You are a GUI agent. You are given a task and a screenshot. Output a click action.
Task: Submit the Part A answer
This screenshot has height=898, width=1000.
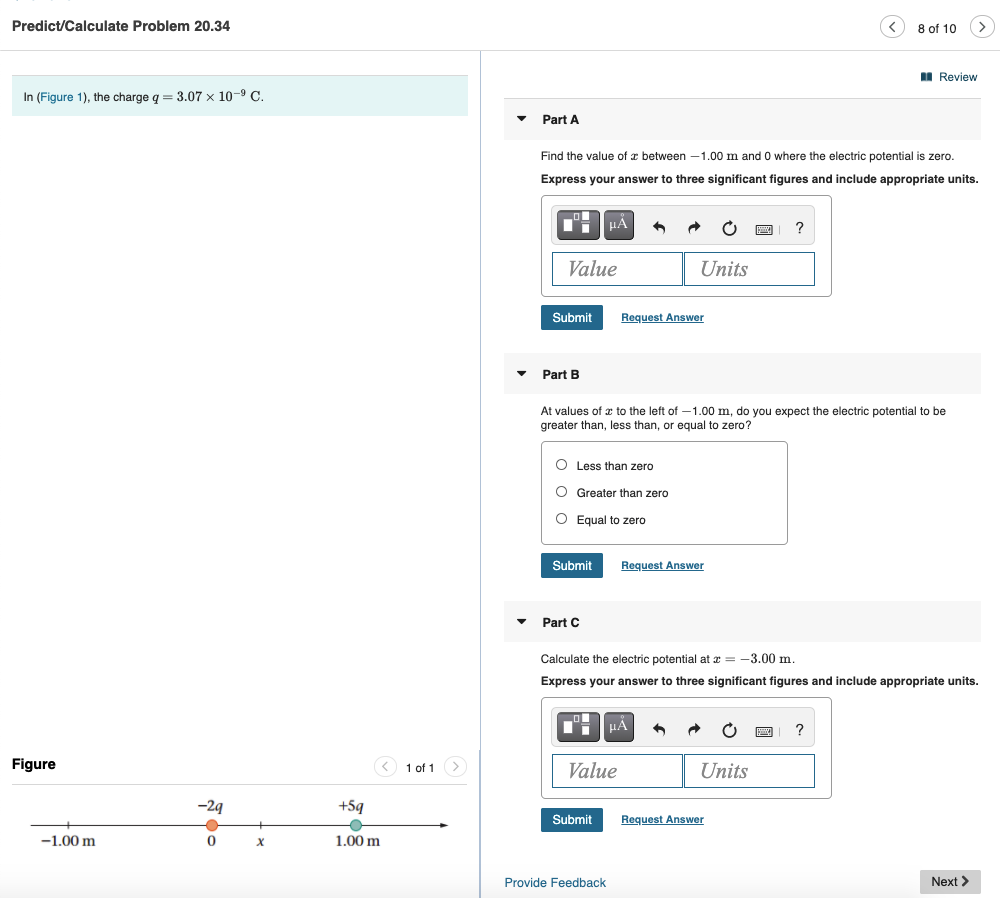point(571,317)
